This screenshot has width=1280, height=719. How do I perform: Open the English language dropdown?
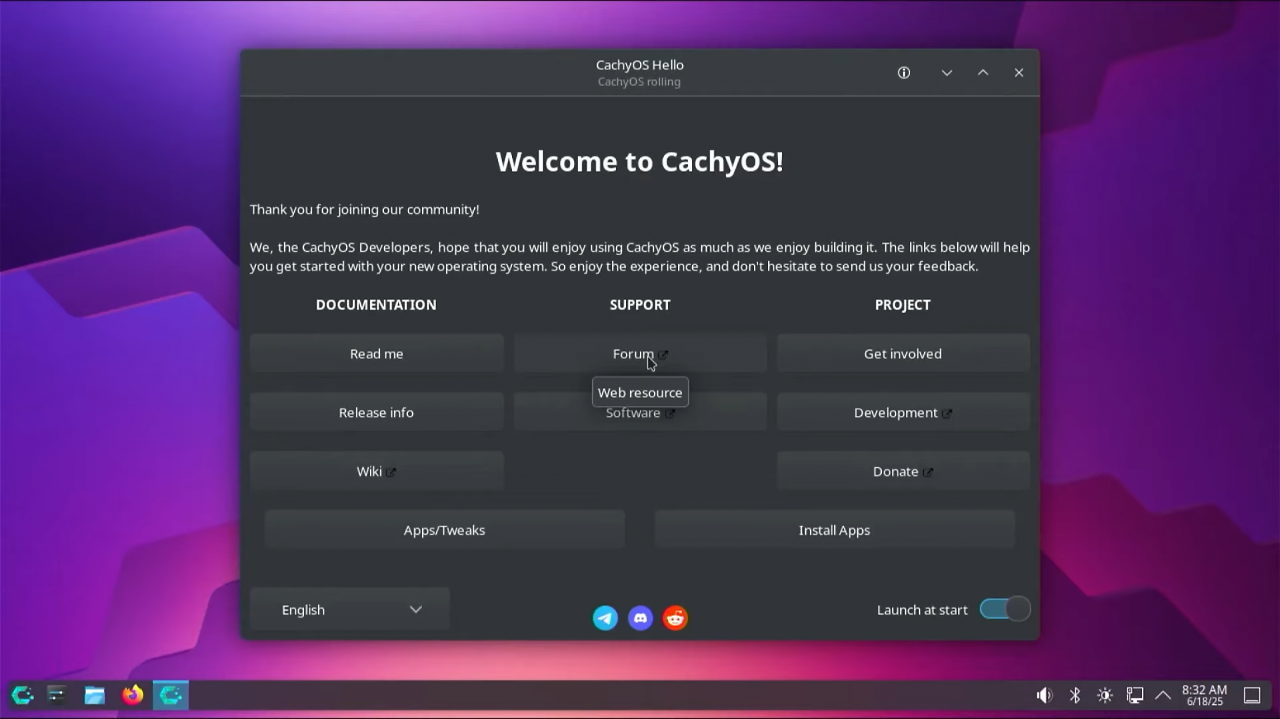click(x=350, y=609)
